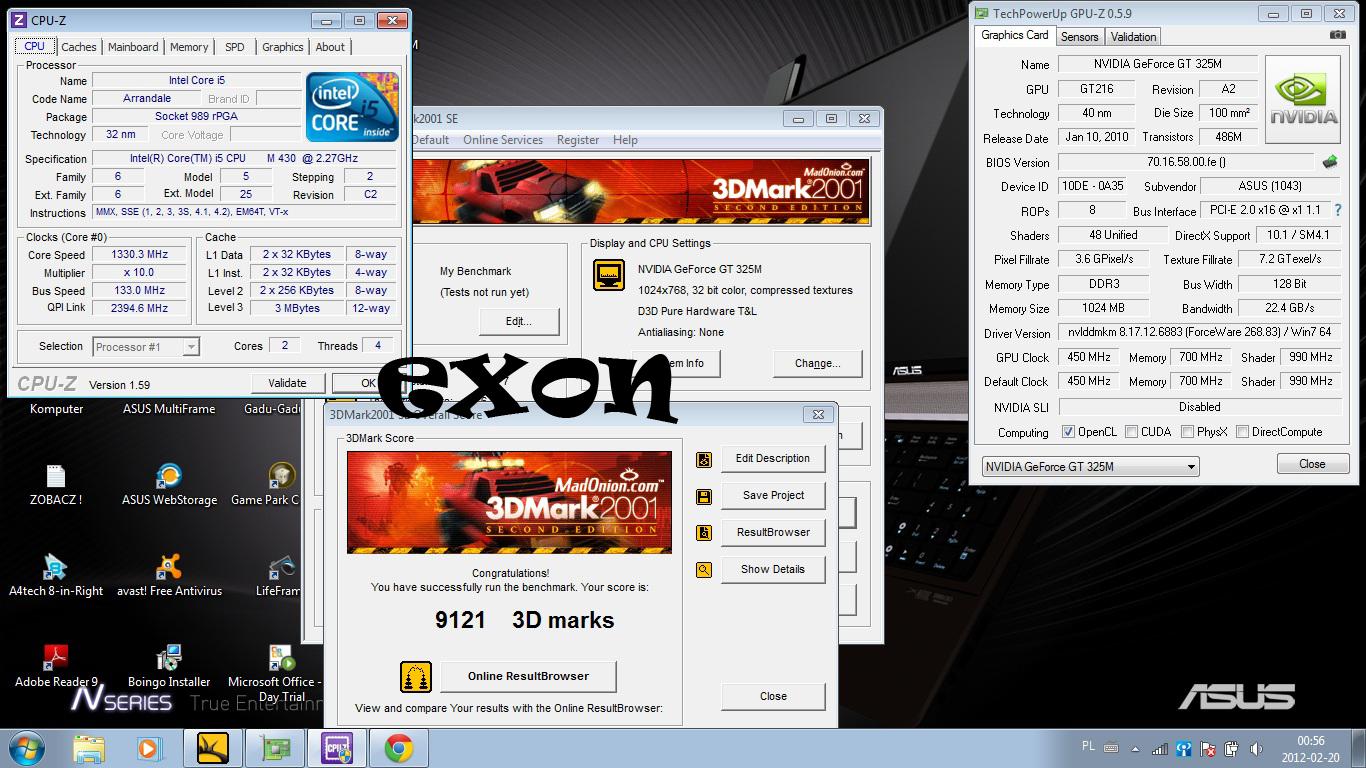This screenshot has width=1366, height=768.
Task: Click the Edit Description button
Action: [773, 459]
